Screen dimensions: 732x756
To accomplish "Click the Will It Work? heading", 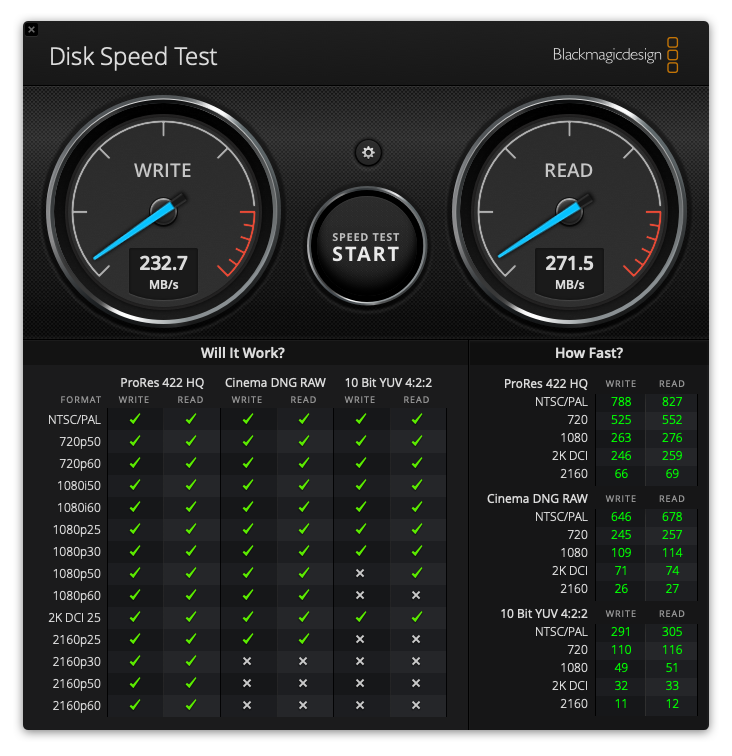I will [x=243, y=353].
